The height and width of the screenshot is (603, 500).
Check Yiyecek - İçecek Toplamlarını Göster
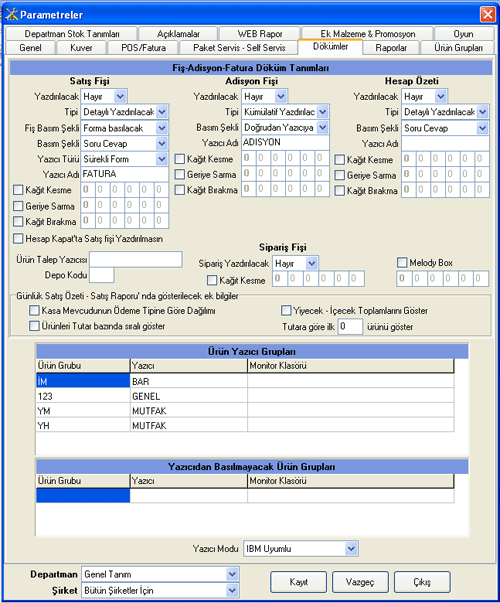pos(286,310)
